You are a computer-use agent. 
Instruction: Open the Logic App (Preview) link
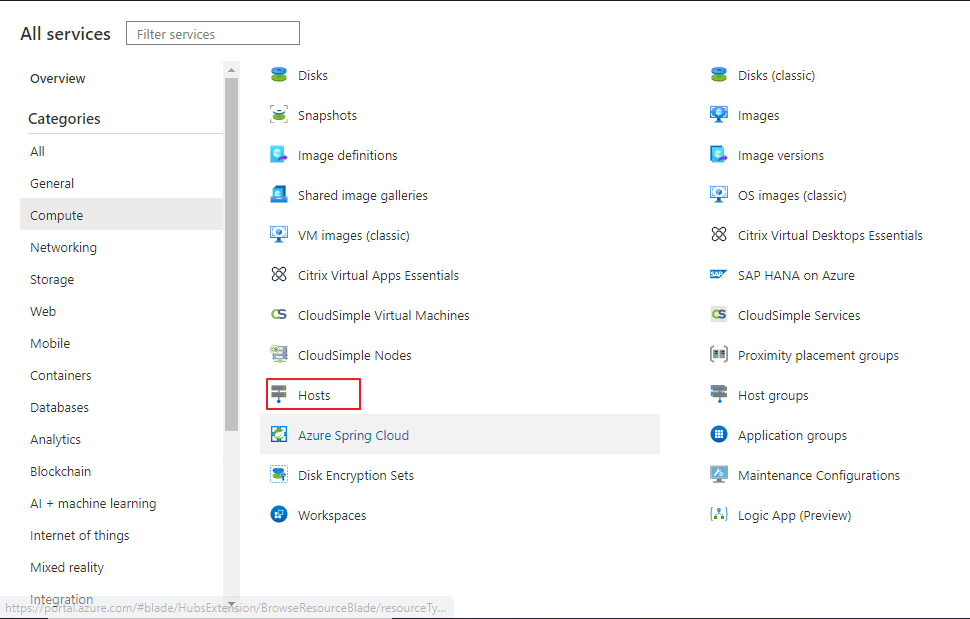coord(794,516)
